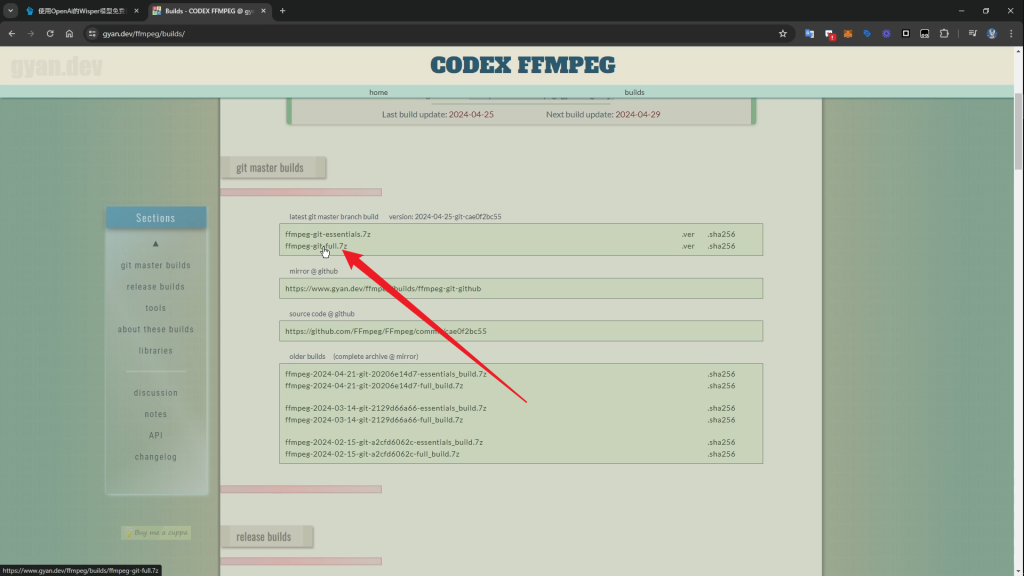Open the Google Translate extension
This screenshot has height=576, width=1024.
click(x=810, y=33)
